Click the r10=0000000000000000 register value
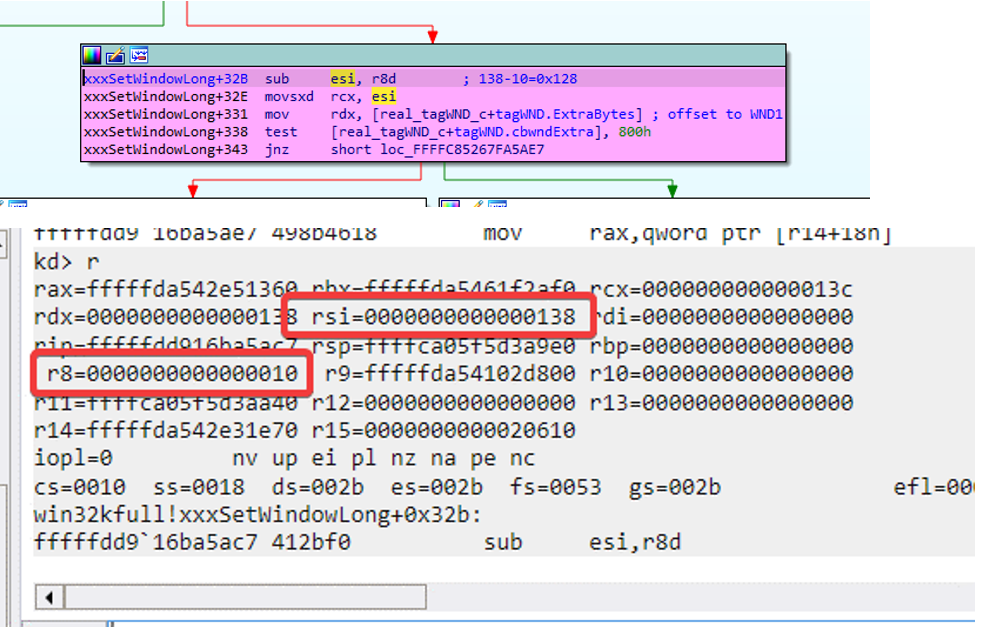This screenshot has width=982, height=628. point(721,374)
